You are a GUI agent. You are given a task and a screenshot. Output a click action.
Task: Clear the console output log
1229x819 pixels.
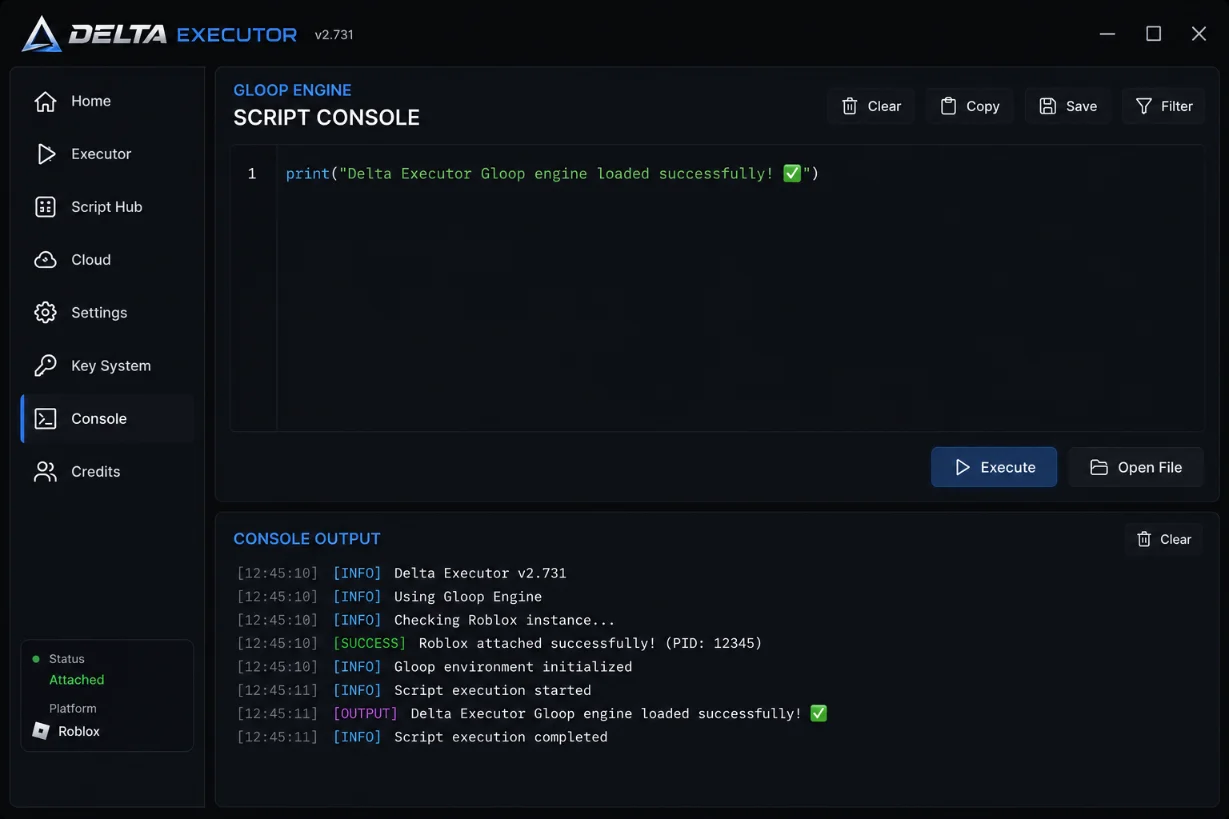(x=1164, y=539)
